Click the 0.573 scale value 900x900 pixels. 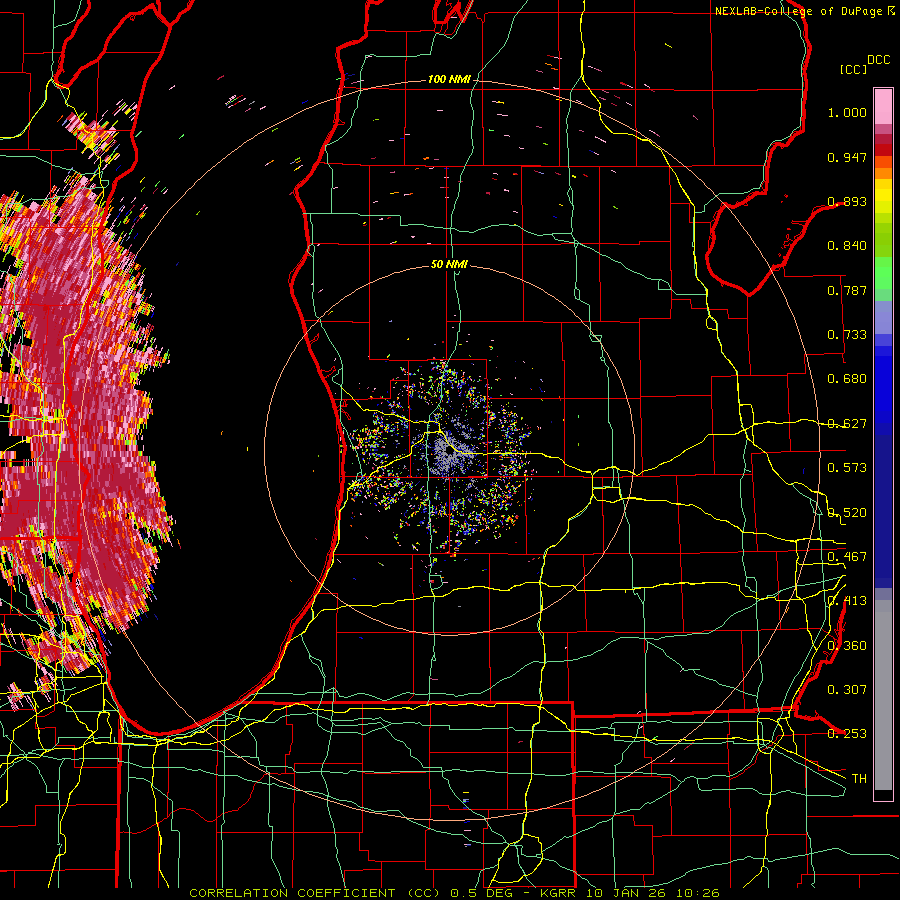point(847,468)
